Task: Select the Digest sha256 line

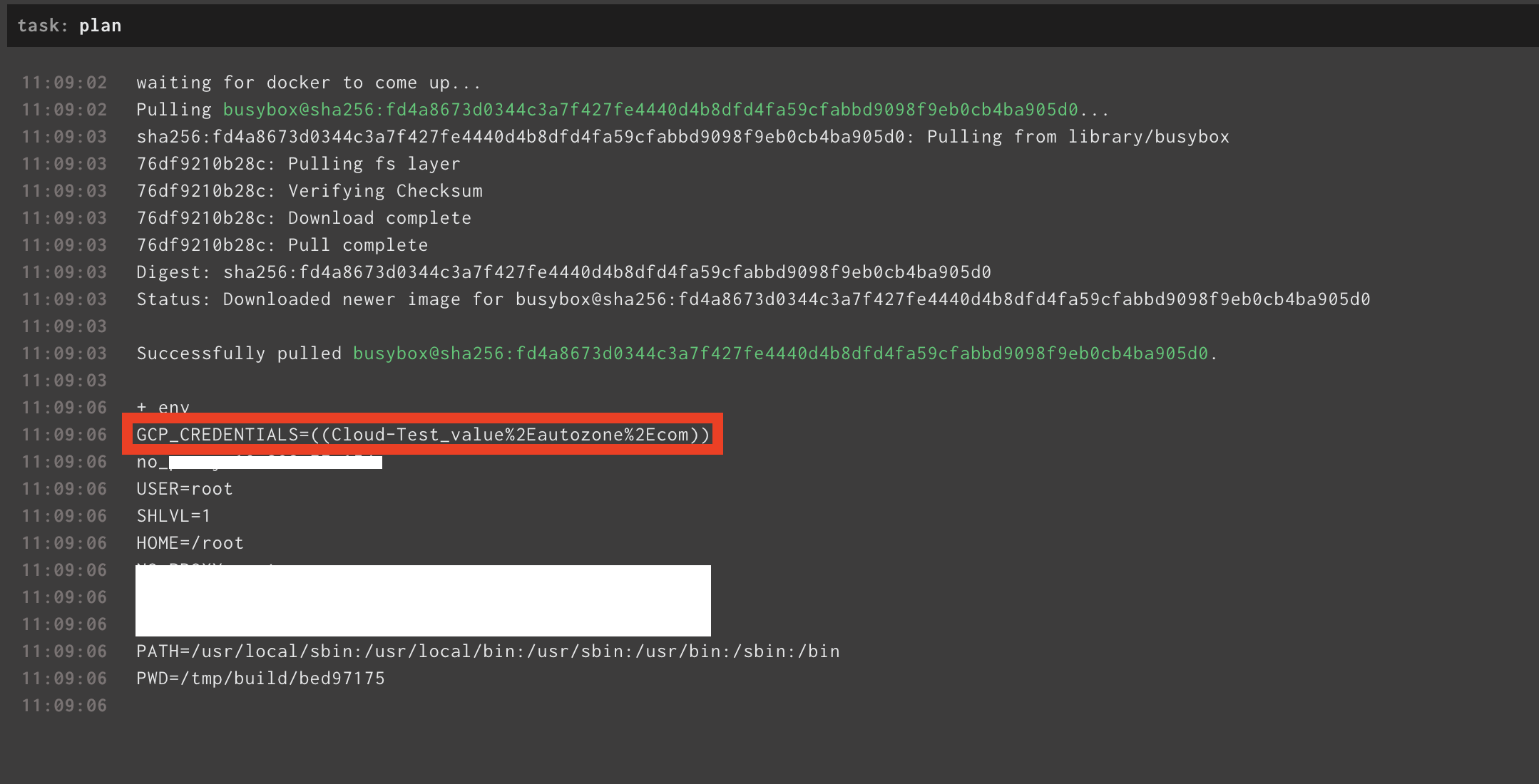Action: pos(563,272)
